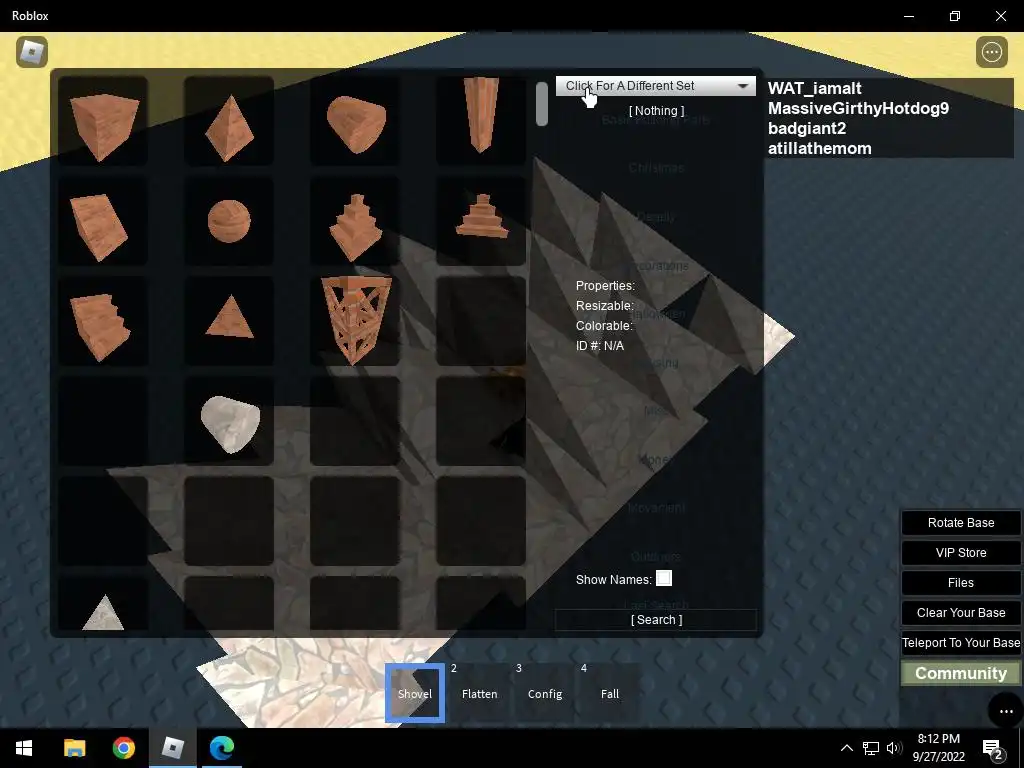Image resolution: width=1024 pixels, height=768 pixels.
Task: Choose the wooden cylinder part
Action: click(355, 121)
